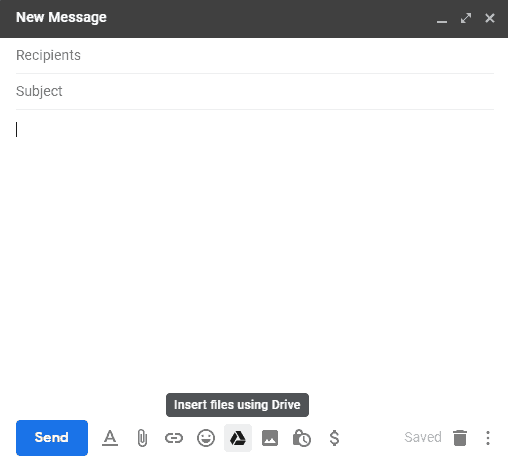
Task: Insert files using the Drive icon
Action: (238, 438)
